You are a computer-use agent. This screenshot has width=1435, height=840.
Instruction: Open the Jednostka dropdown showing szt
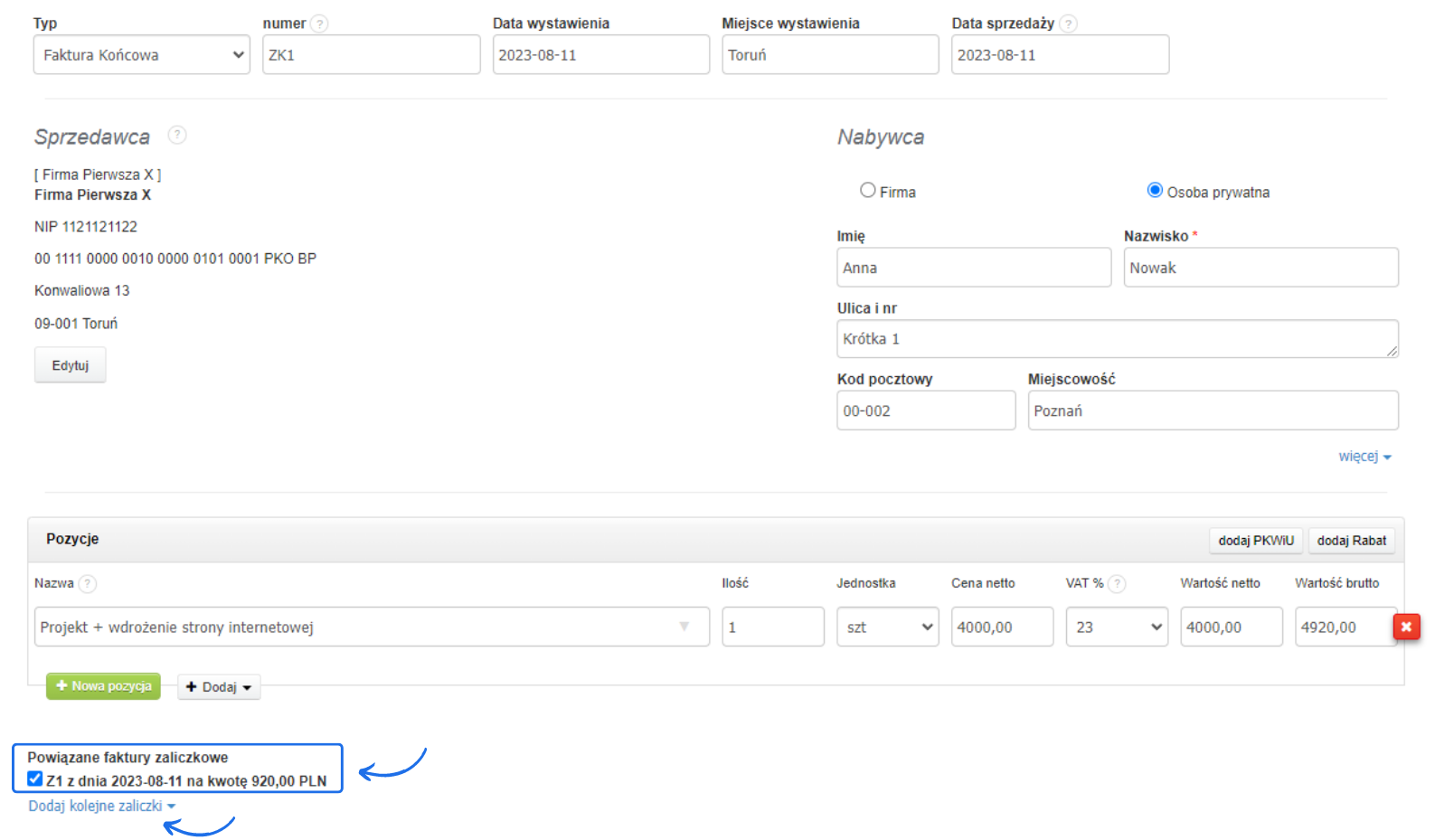[887, 627]
